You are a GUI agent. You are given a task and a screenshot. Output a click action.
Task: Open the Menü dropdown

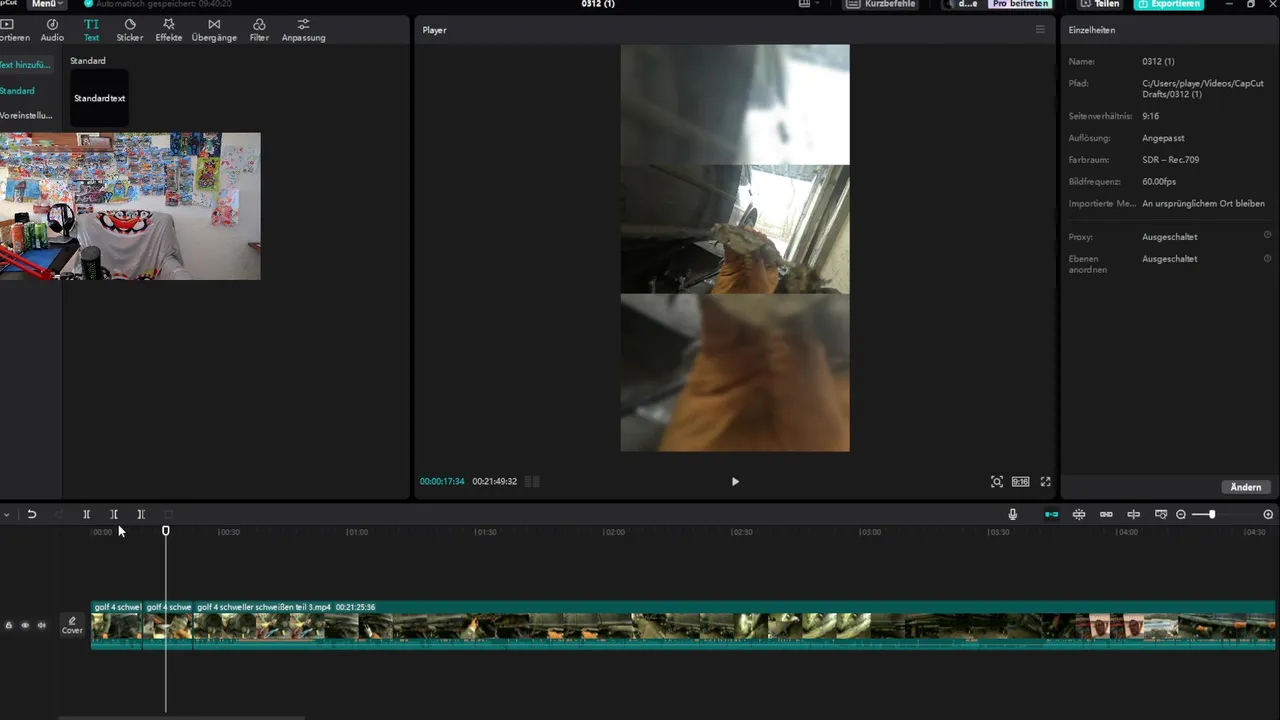pyautogui.click(x=46, y=4)
